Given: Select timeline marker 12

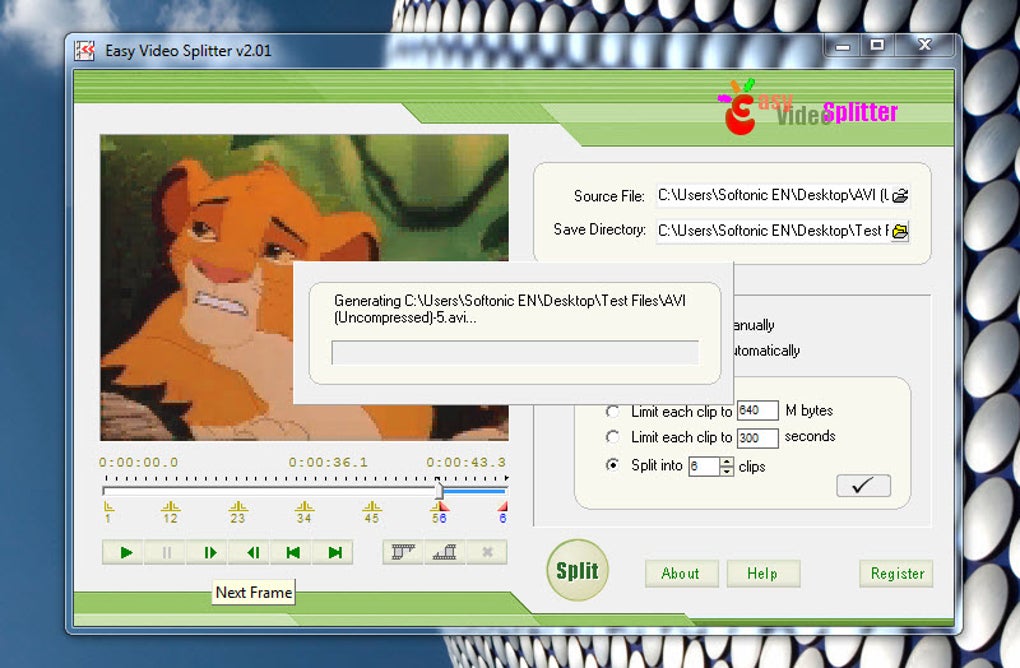Looking at the screenshot, I should 170,512.
